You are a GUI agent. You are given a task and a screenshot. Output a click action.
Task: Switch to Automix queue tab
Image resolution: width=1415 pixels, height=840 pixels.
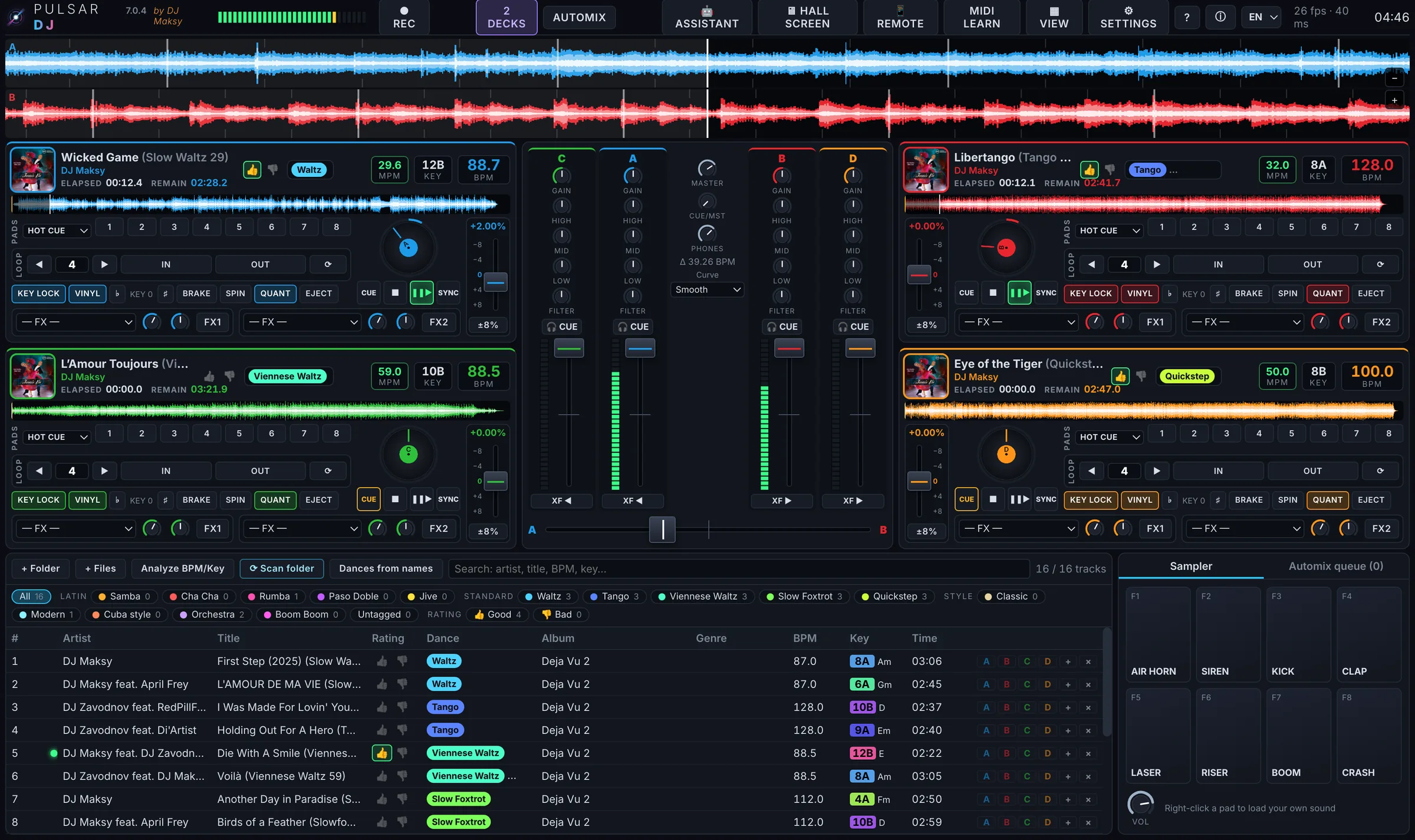tap(1335, 566)
